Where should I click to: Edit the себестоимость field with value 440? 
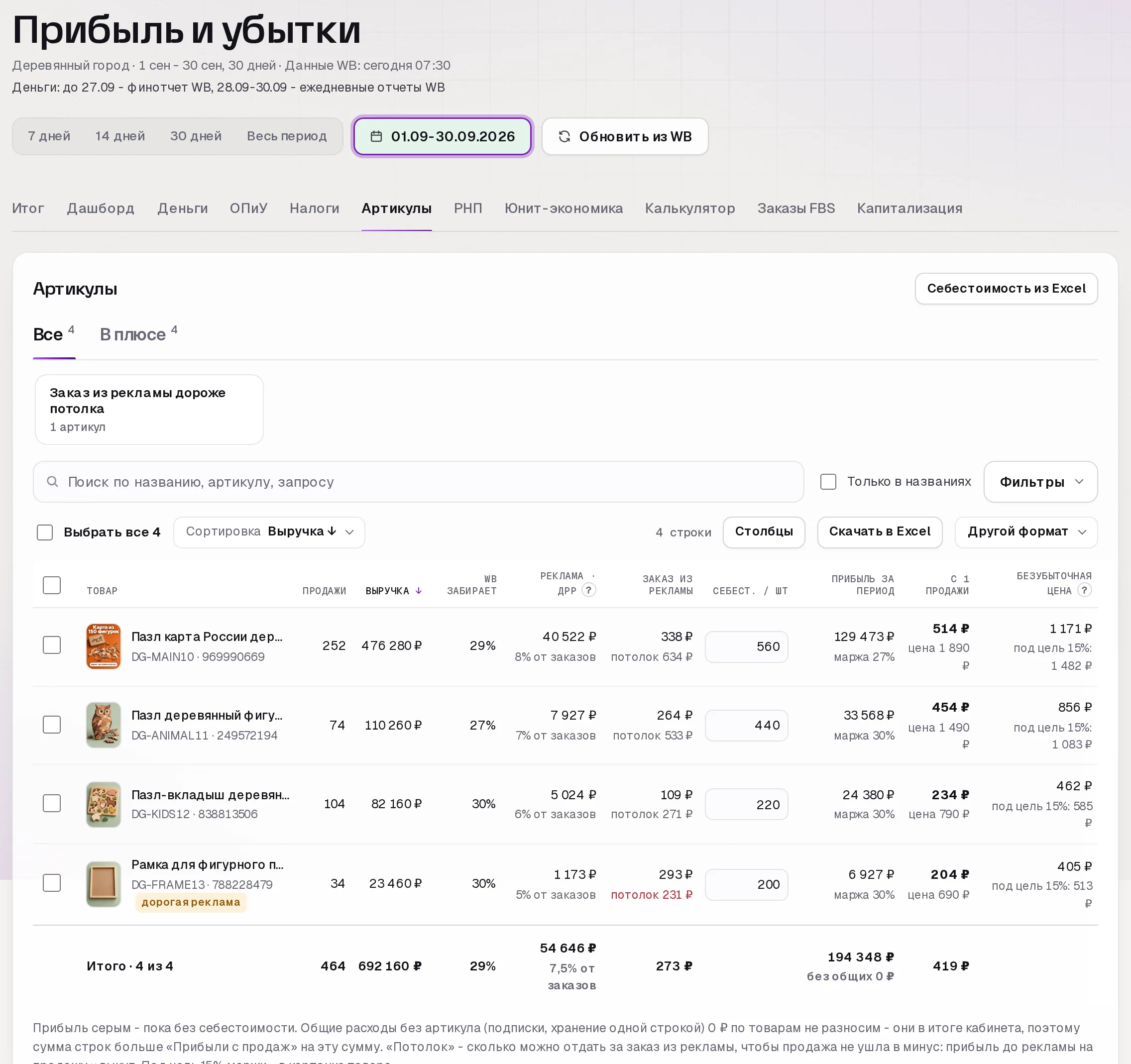tap(746, 726)
